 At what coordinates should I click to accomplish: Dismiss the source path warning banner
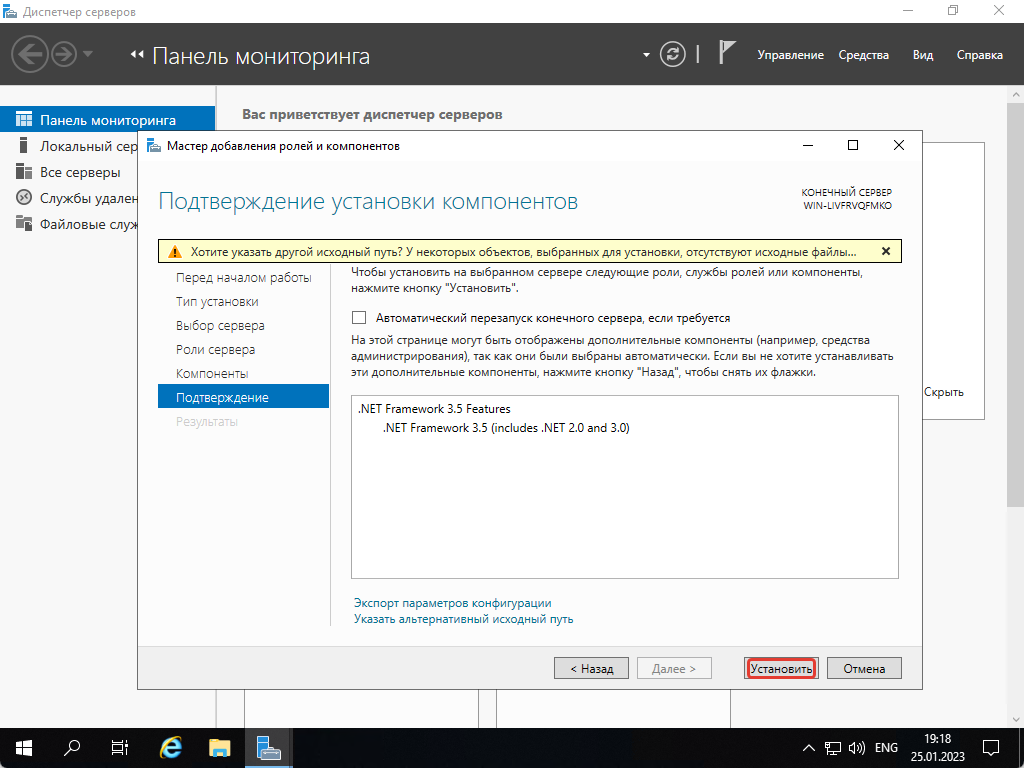(886, 252)
